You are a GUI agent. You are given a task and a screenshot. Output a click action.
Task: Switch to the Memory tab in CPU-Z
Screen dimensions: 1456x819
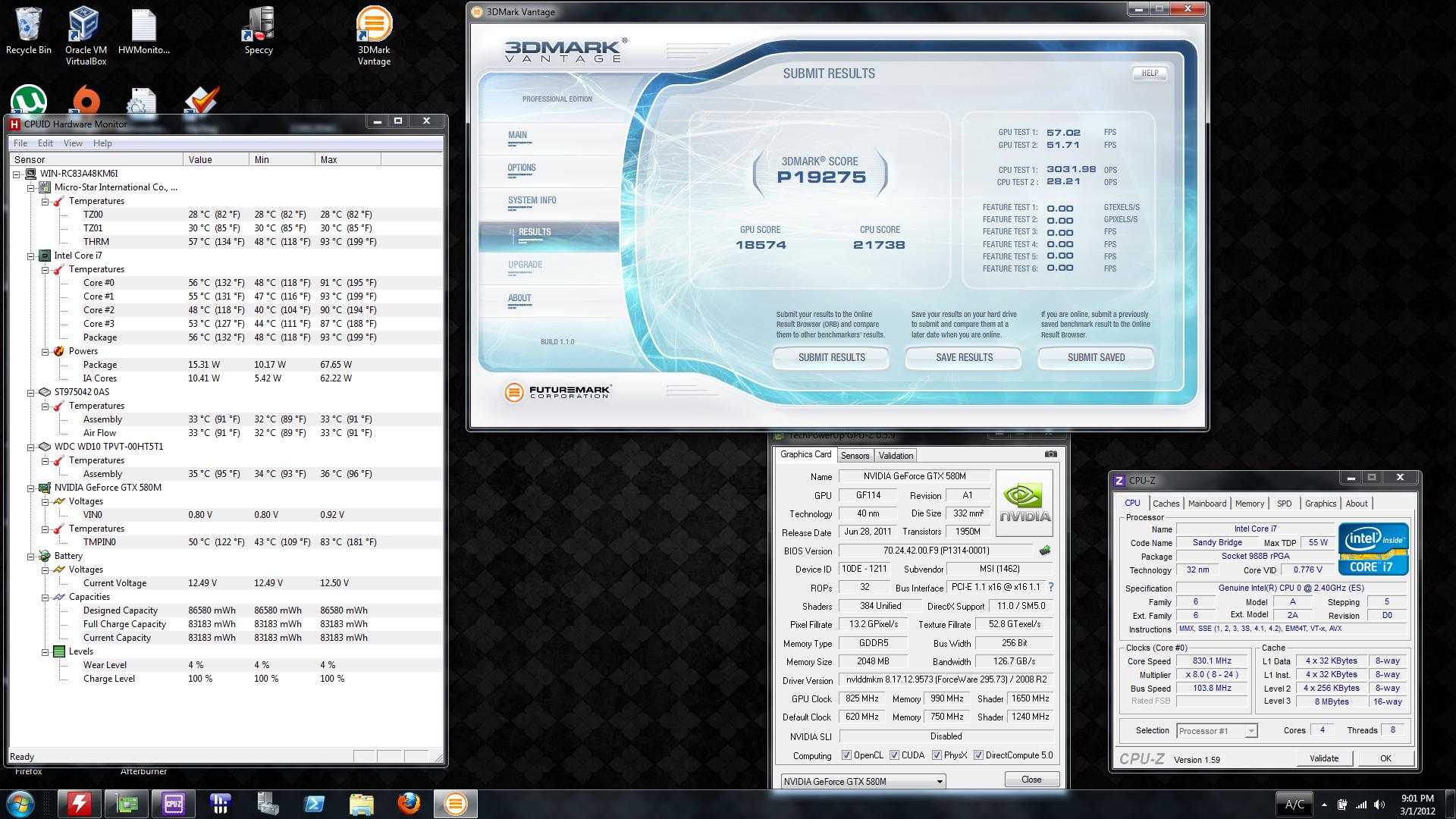[1249, 504]
